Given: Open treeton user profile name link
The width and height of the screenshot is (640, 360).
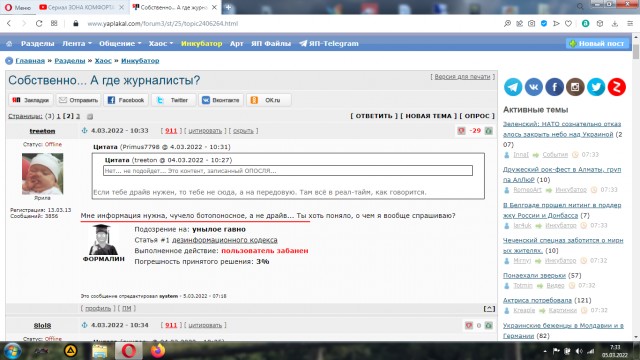Looking at the screenshot, I should (x=42, y=131).
